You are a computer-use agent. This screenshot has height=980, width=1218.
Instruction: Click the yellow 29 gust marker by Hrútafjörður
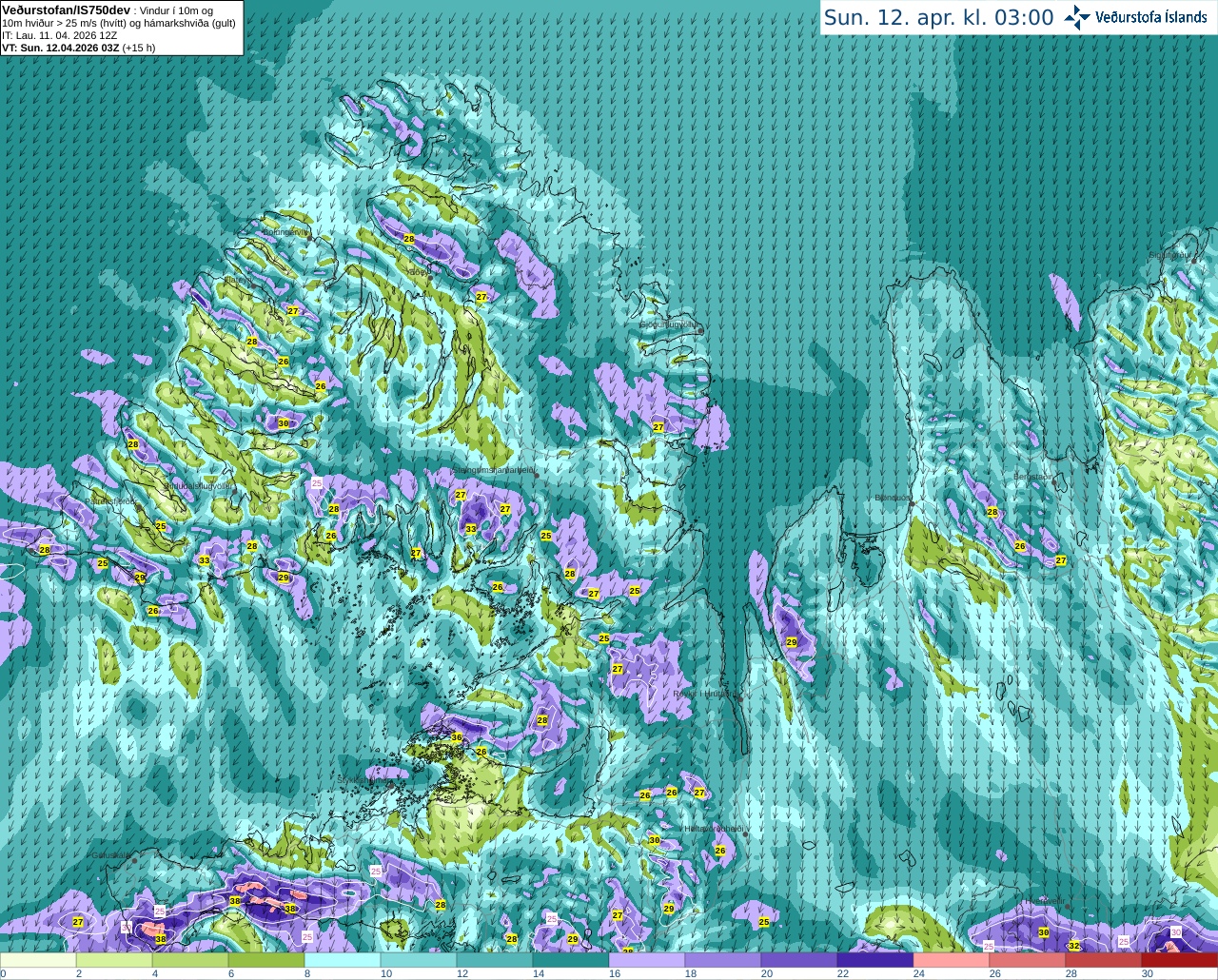pyautogui.click(x=792, y=642)
